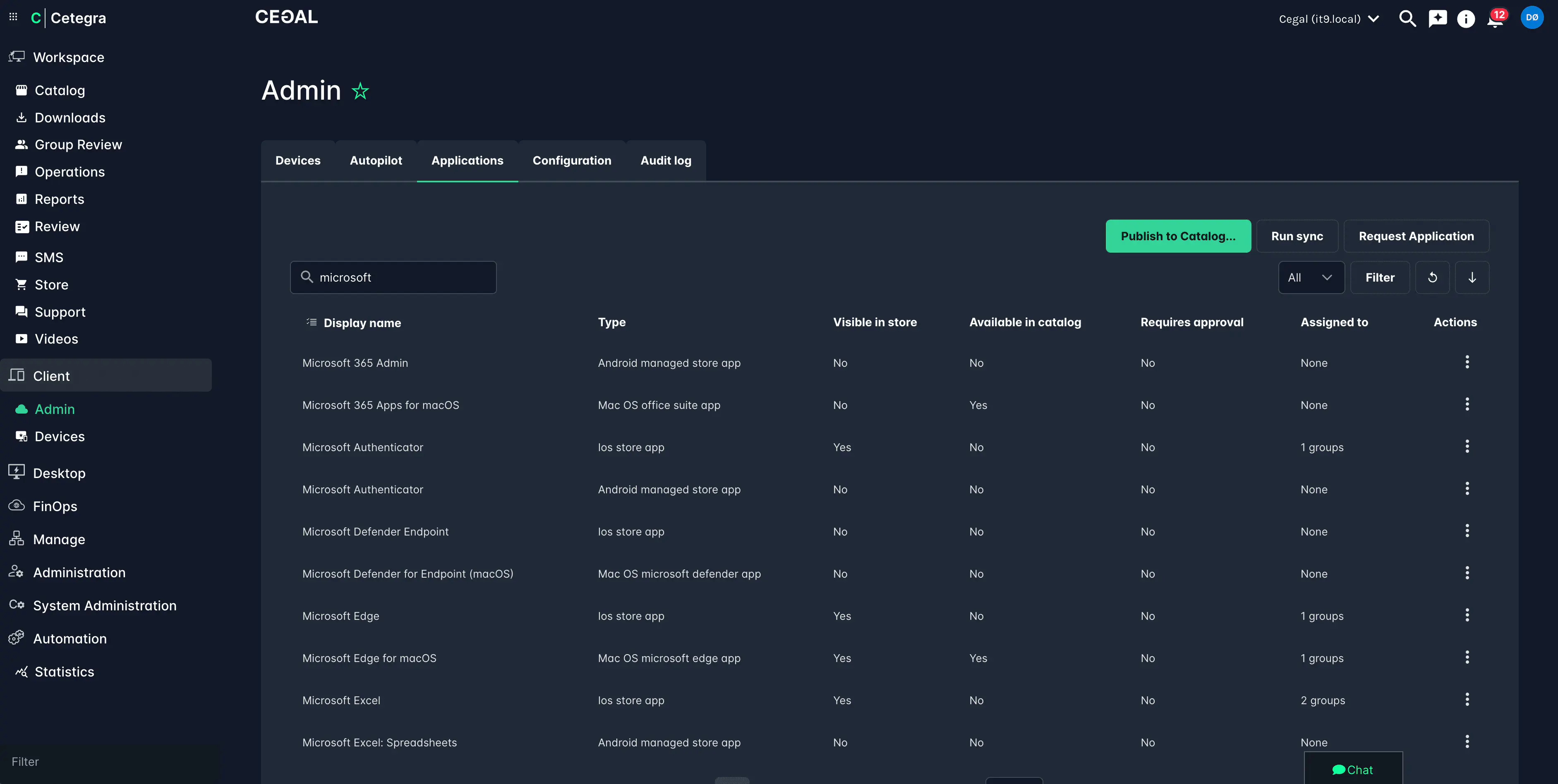Click the download arrow icon button
Image resolution: width=1558 pixels, height=784 pixels.
click(x=1472, y=277)
